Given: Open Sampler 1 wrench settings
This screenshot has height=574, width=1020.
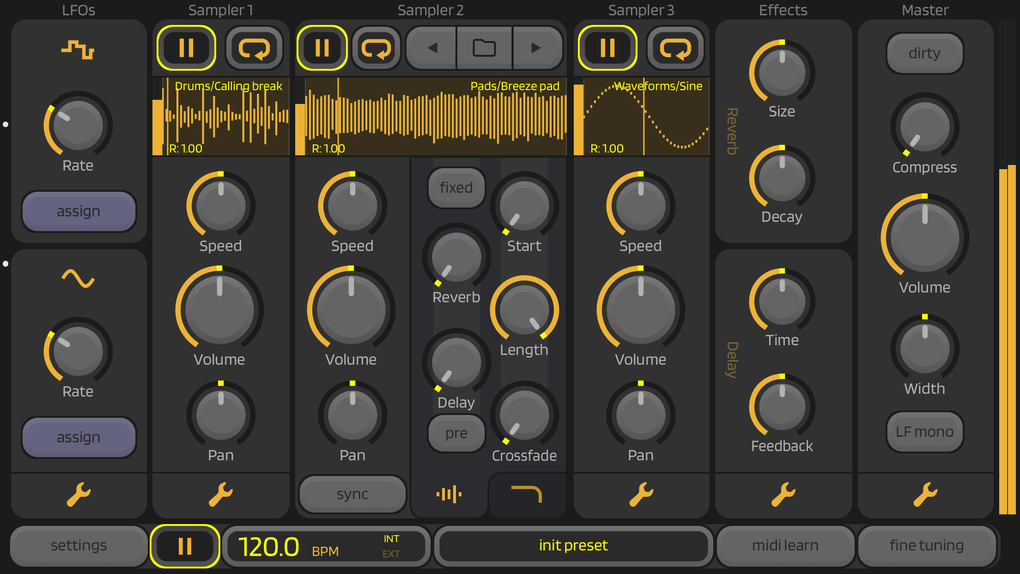Looking at the screenshot, I should point(221,495).
